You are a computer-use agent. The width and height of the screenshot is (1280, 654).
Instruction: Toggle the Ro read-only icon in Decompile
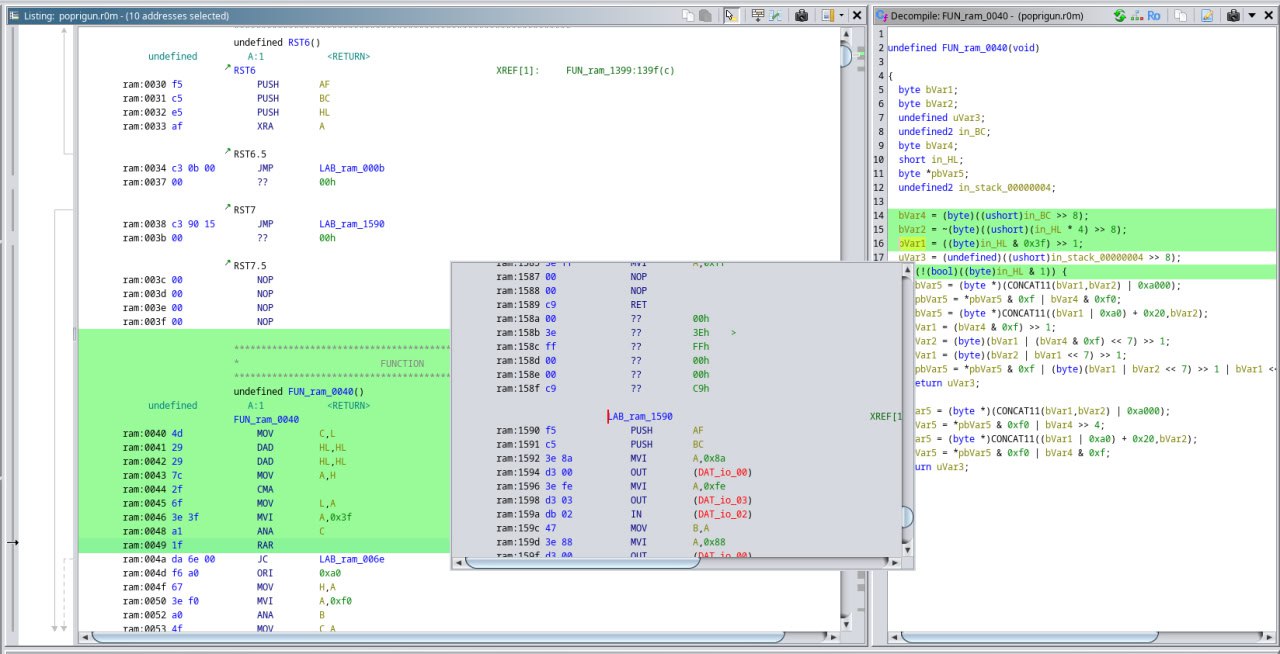pyautogui.click(x=1154, y=16)
